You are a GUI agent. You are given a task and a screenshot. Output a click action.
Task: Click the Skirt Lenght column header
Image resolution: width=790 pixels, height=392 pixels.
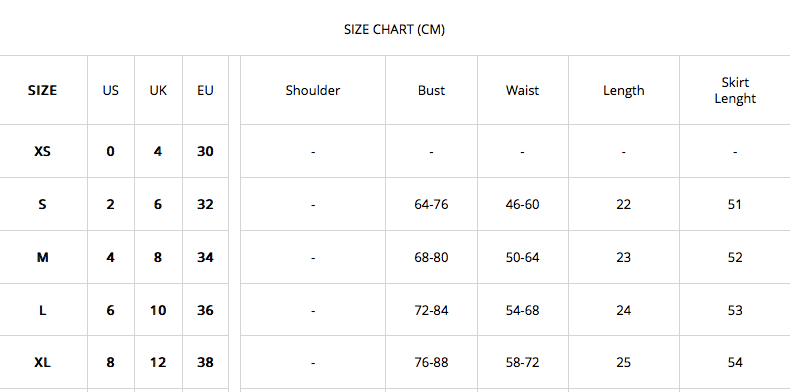[735, 90]
